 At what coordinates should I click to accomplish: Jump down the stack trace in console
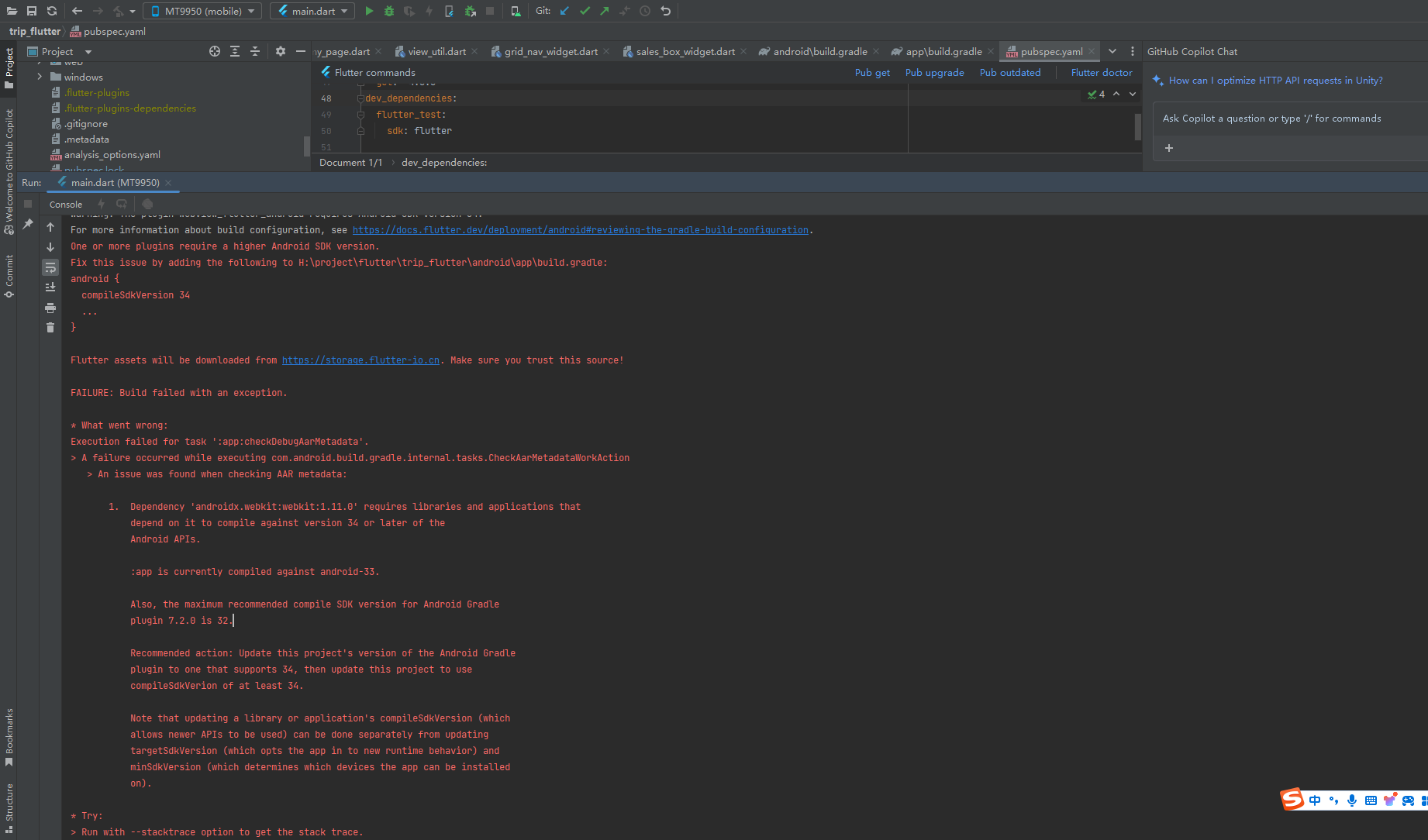pyautogui.click(x=50, y=247)
